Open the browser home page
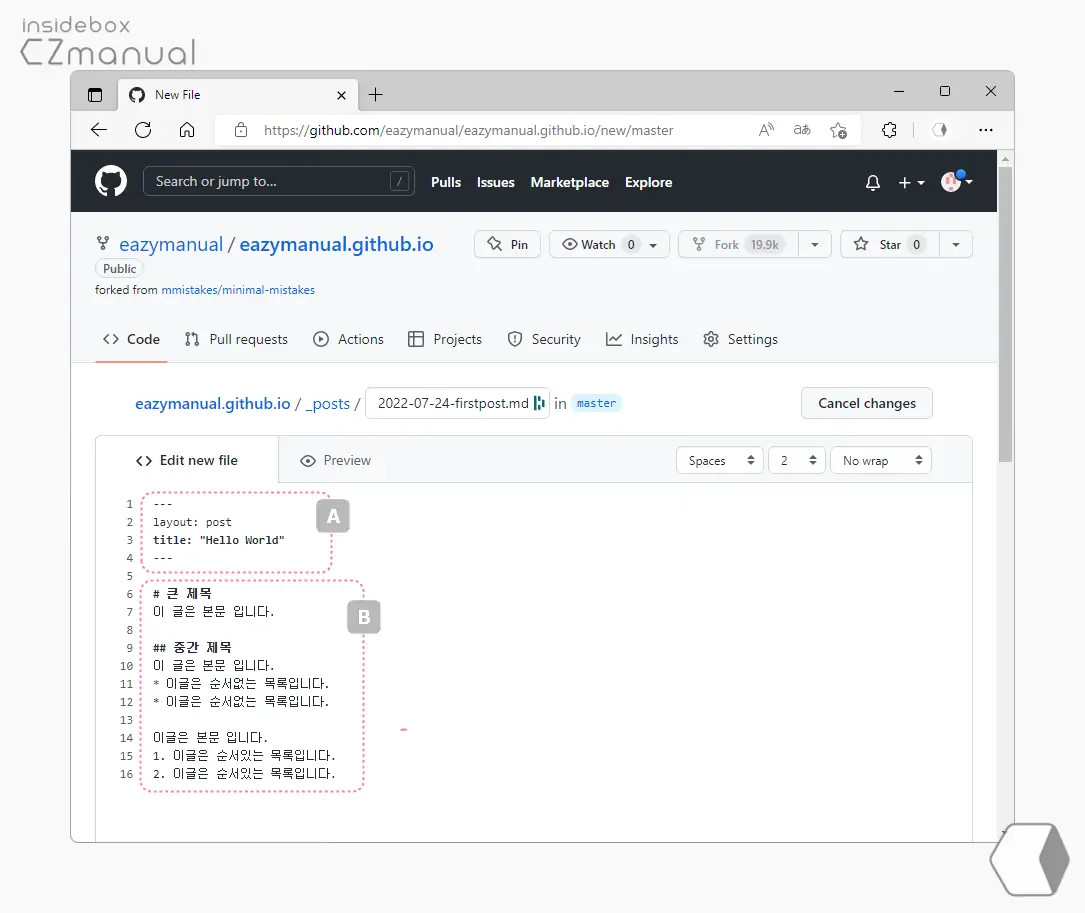The width and height of the screenshot is (1085, 913). 187,130
